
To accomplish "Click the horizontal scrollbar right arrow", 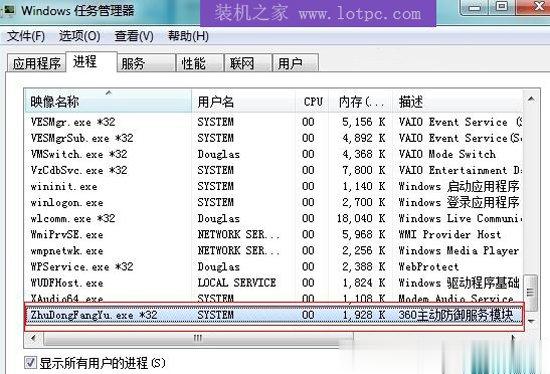I will tap(514, 338).
